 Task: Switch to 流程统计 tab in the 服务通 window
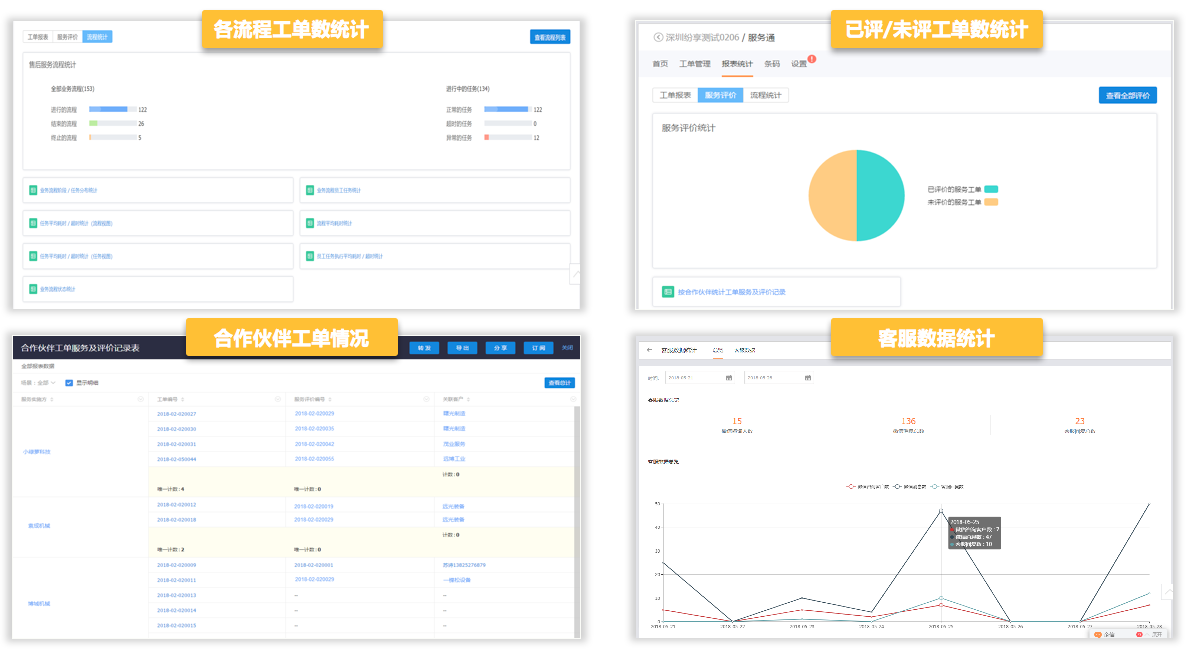(x=766, y=95)
